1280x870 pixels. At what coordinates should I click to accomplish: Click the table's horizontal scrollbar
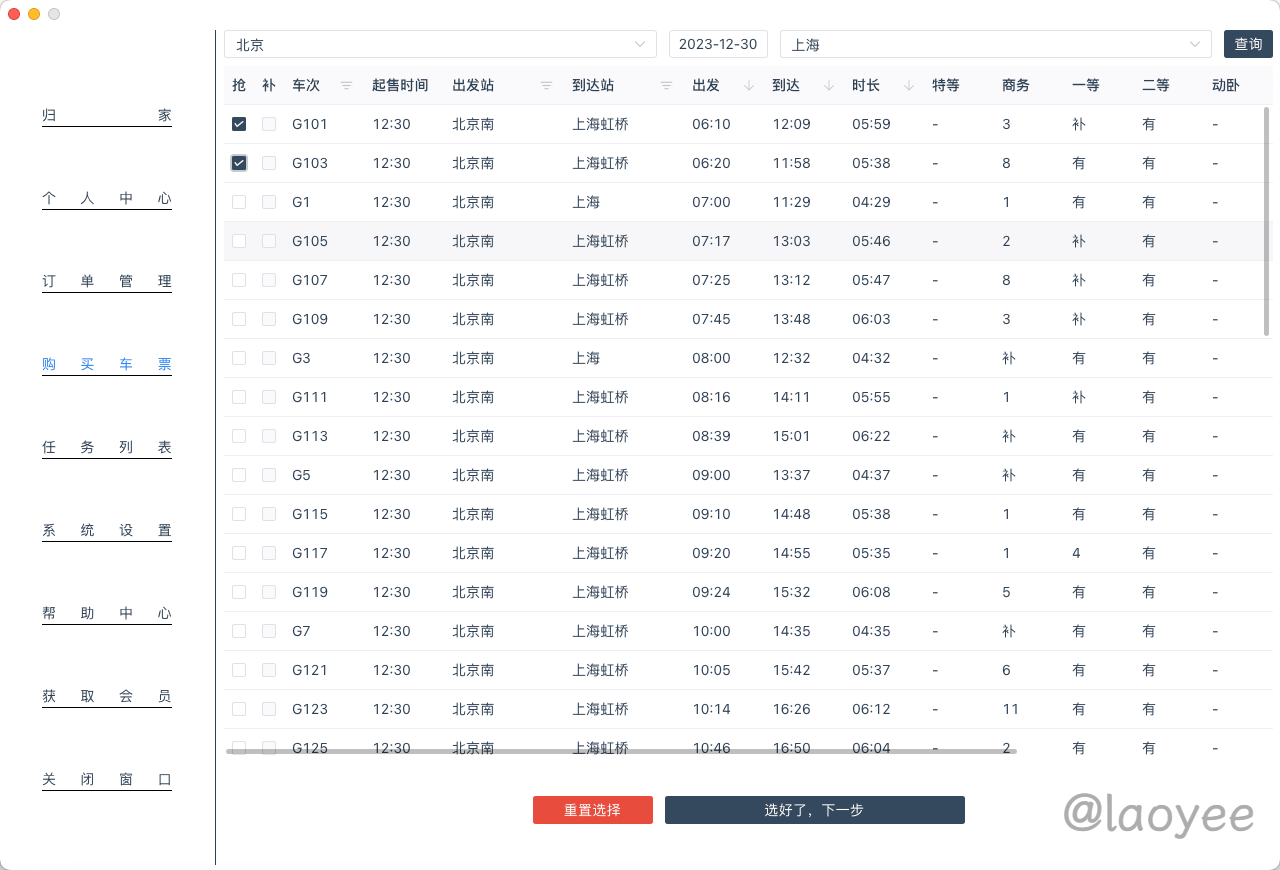tap(620, 751)
